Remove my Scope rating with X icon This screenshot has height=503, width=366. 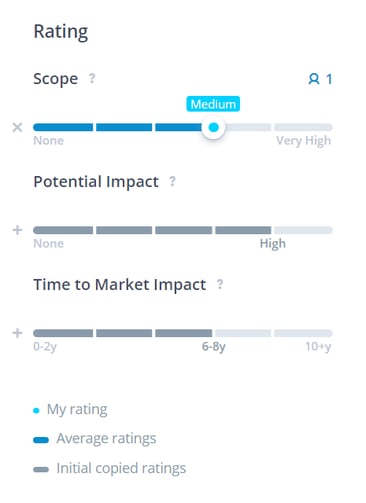(x=17, y=127)
